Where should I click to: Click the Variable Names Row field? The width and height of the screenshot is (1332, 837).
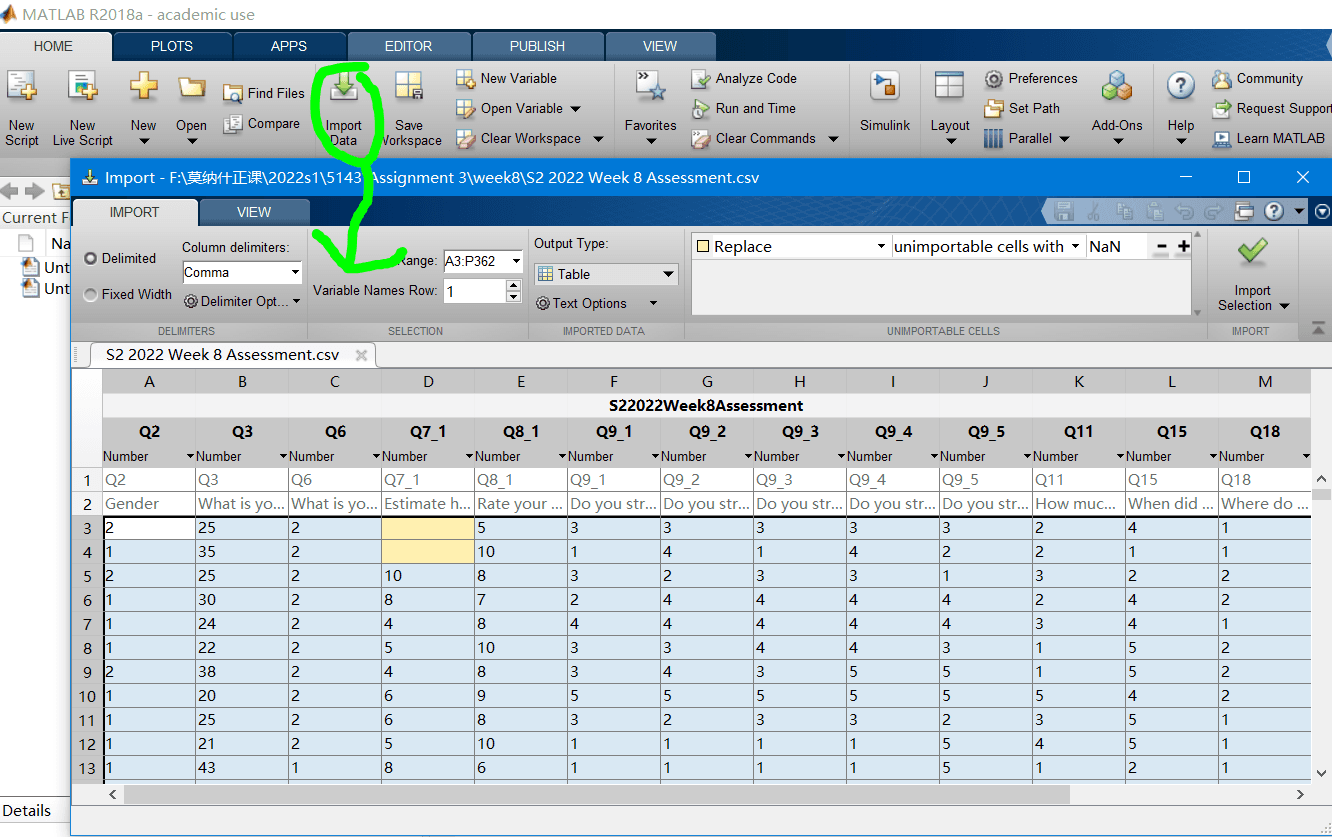[x=475, y=291]
